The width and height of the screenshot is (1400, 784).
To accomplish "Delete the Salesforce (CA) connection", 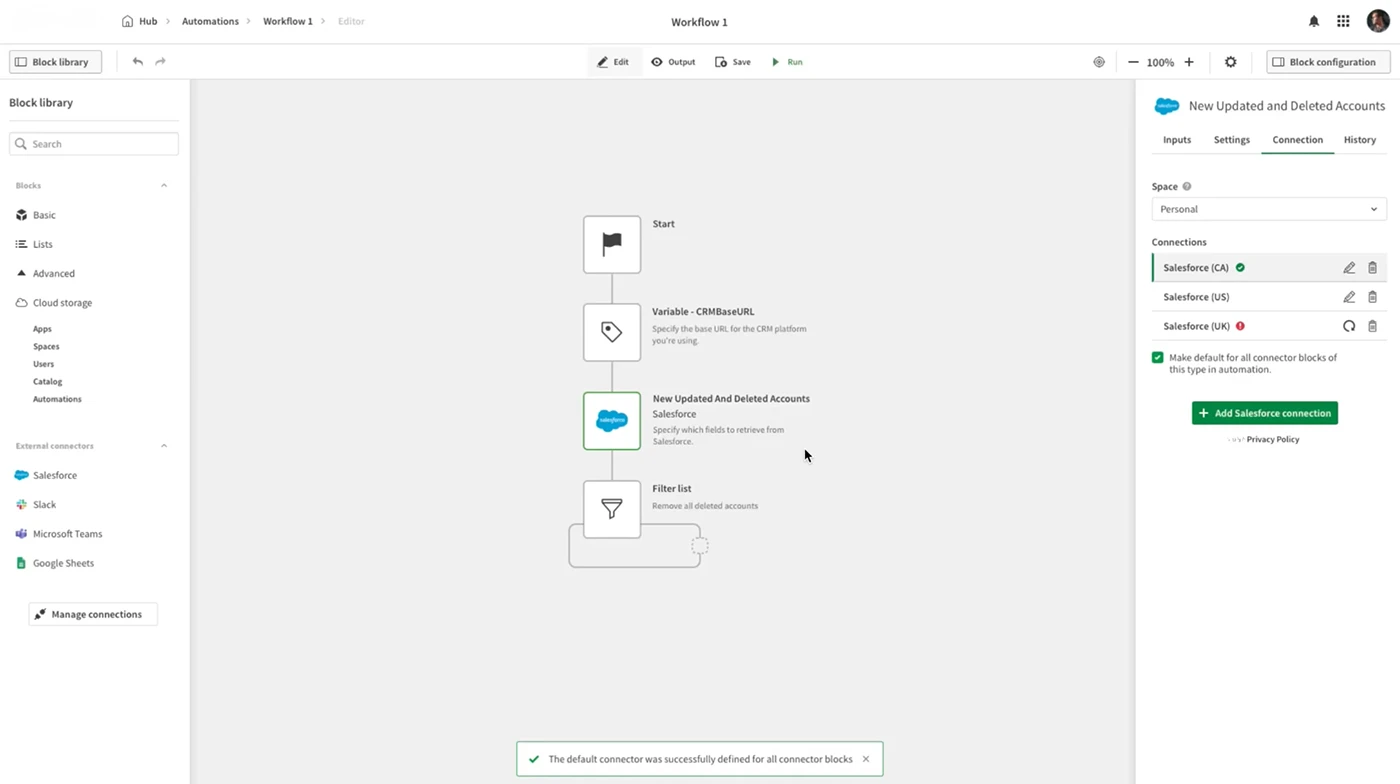I will tap(1372, 268).
